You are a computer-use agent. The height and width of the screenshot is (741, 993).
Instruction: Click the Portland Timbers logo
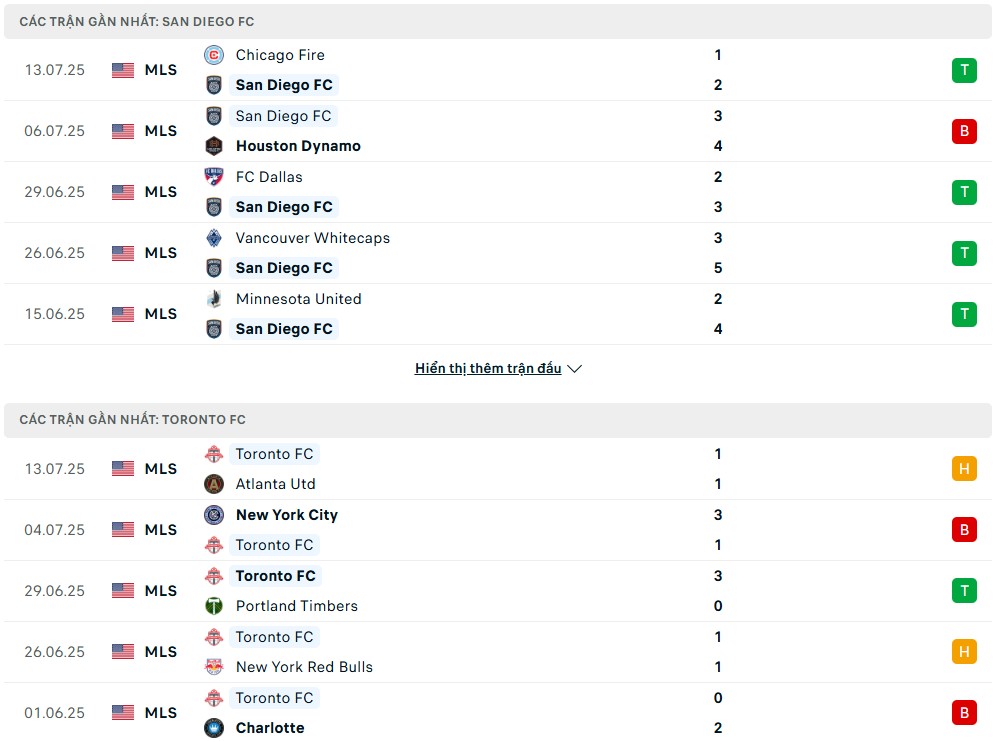tap(214, 606)
